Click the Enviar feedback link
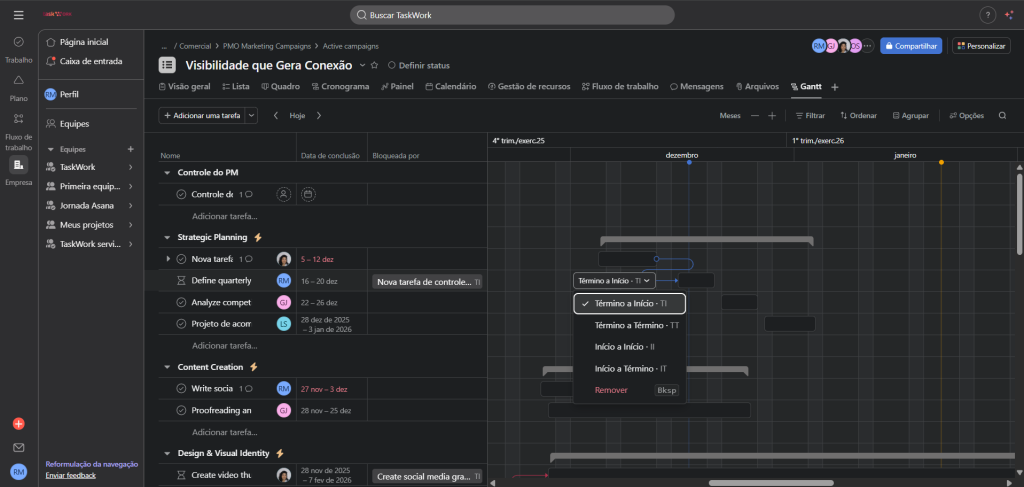 click(71, 475)
